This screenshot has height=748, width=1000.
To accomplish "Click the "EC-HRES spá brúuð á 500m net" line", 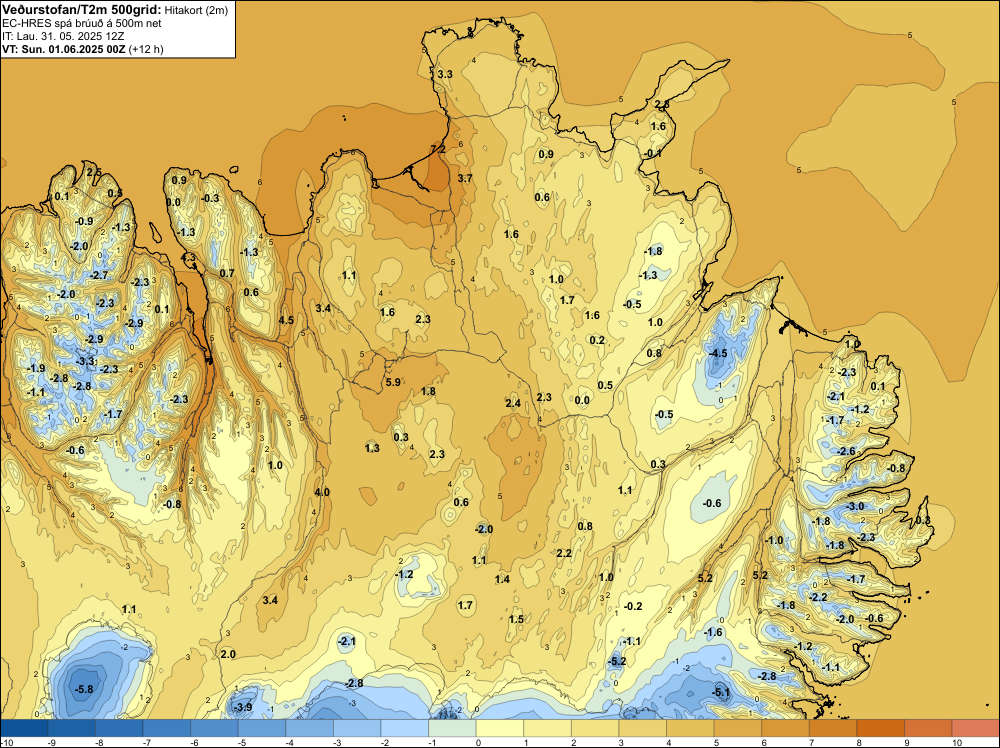I will click(82, 24).
